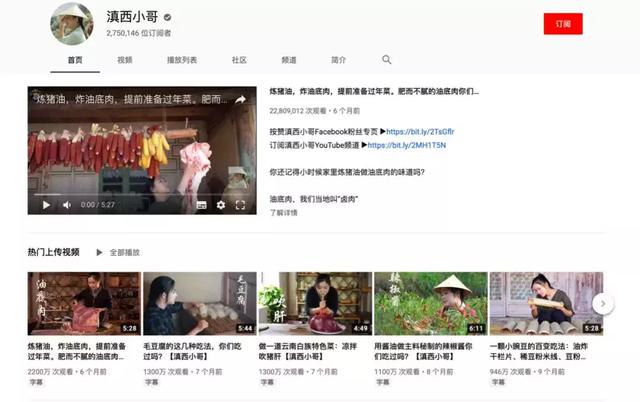Click title 用酱油做主料秘制的辣椒酱
Image resolution: width=640 pixels, height=402 pixels.
pos(423,351)
